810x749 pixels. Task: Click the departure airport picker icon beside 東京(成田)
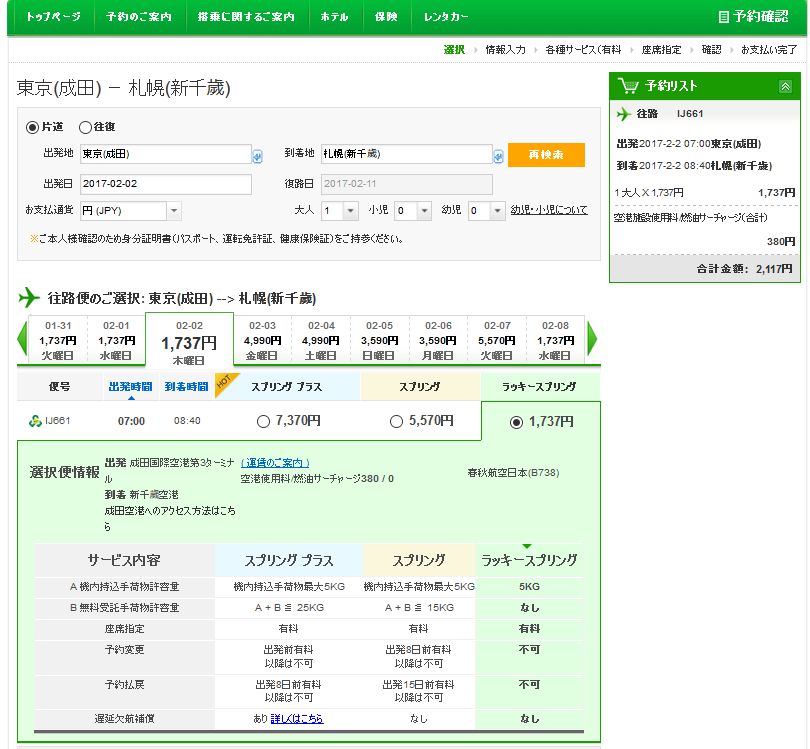(x=257, y=155)
